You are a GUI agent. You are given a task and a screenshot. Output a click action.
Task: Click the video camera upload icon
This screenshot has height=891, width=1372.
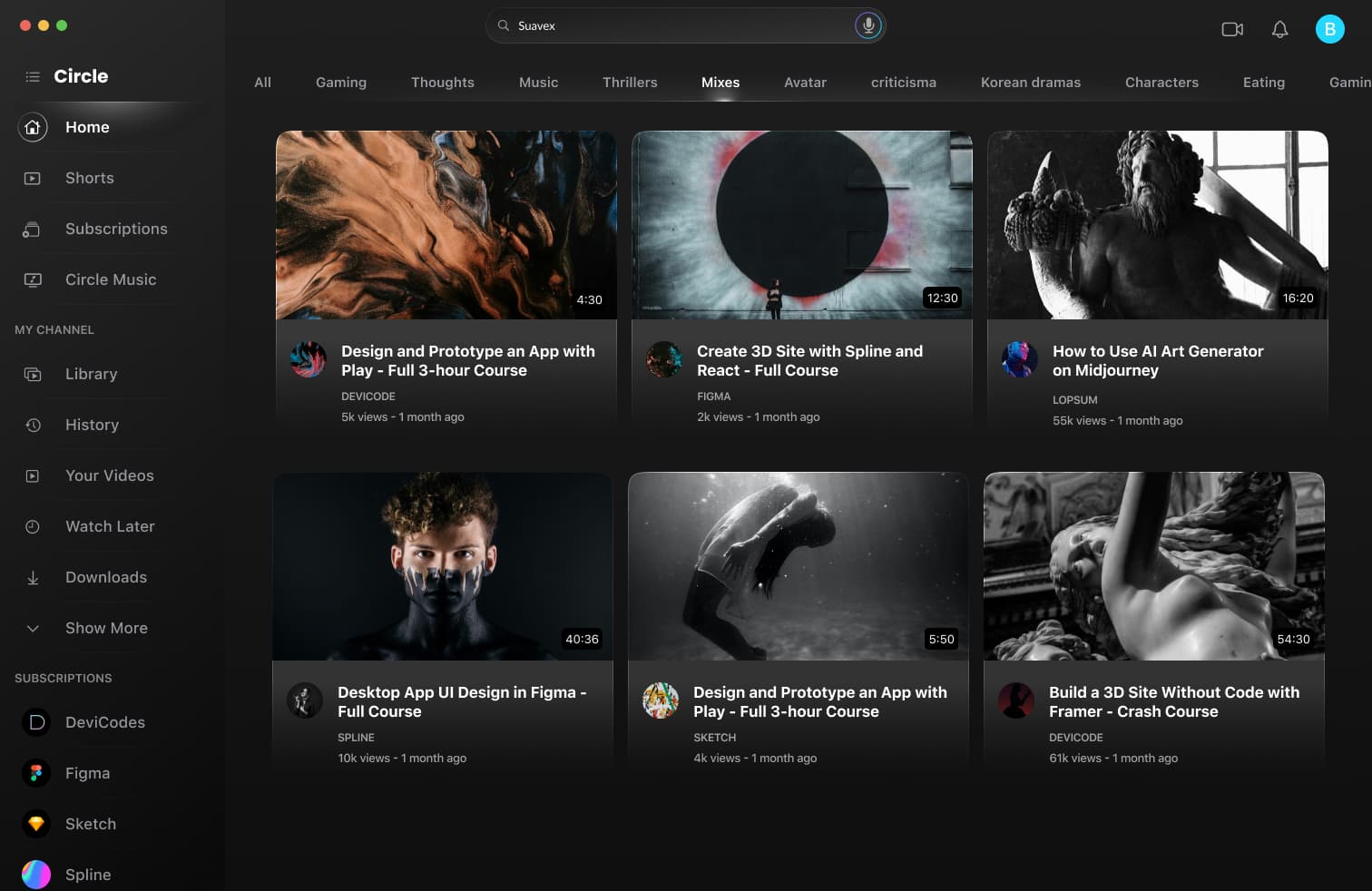point(1232,29)
